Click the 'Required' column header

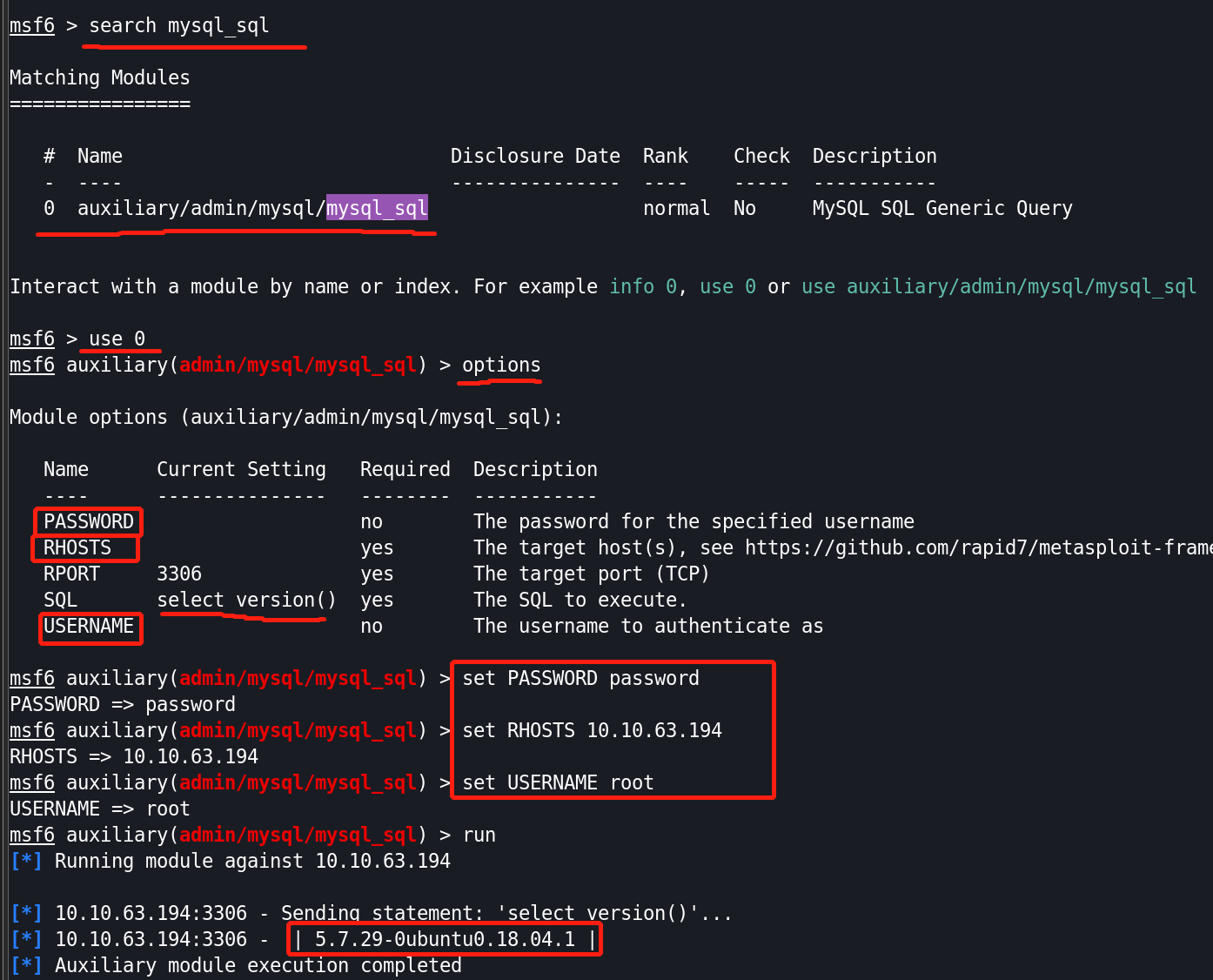pyautogui.click(x=405, y=469)
